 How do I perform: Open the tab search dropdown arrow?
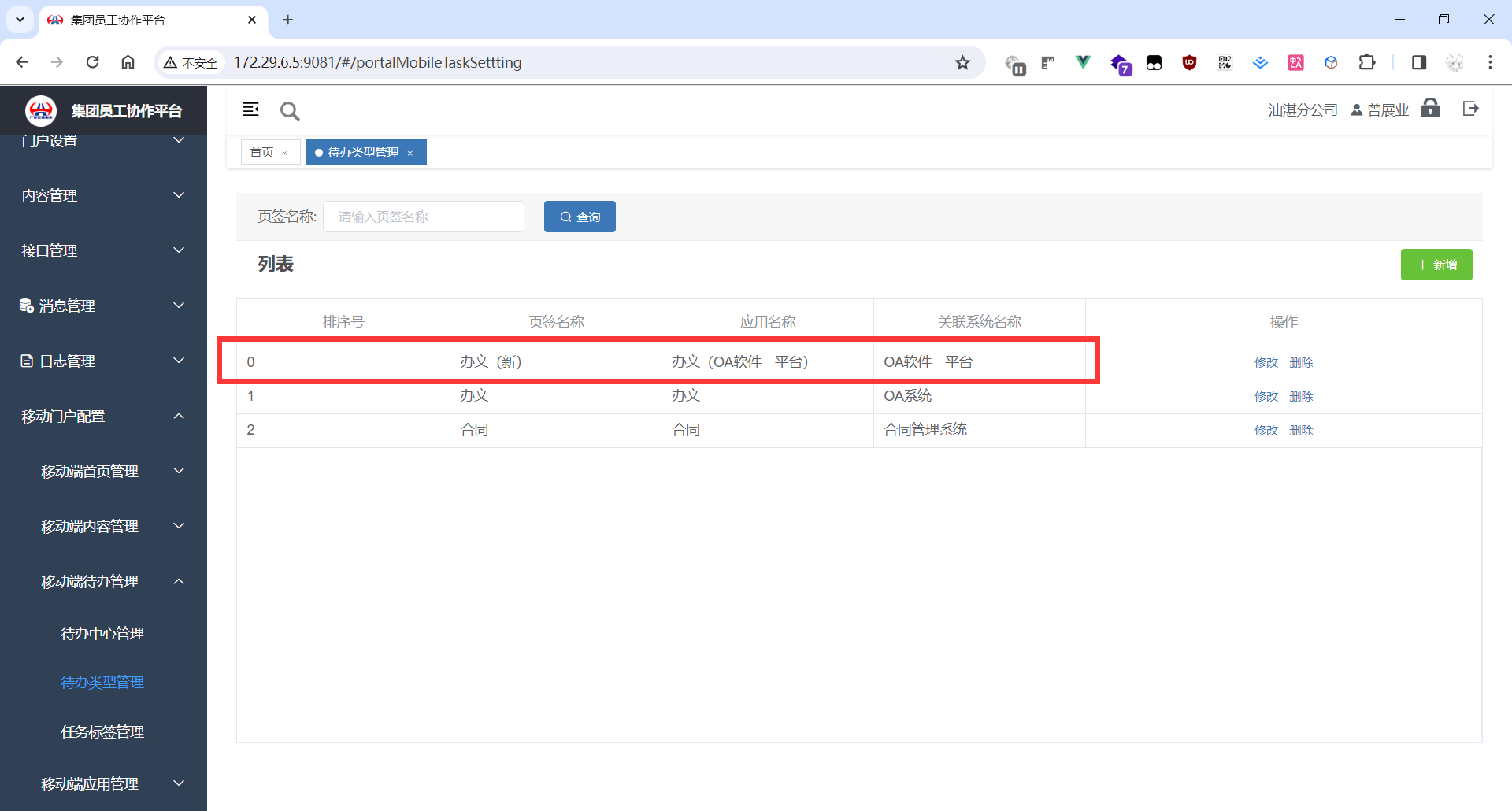[x=20, y=20]
